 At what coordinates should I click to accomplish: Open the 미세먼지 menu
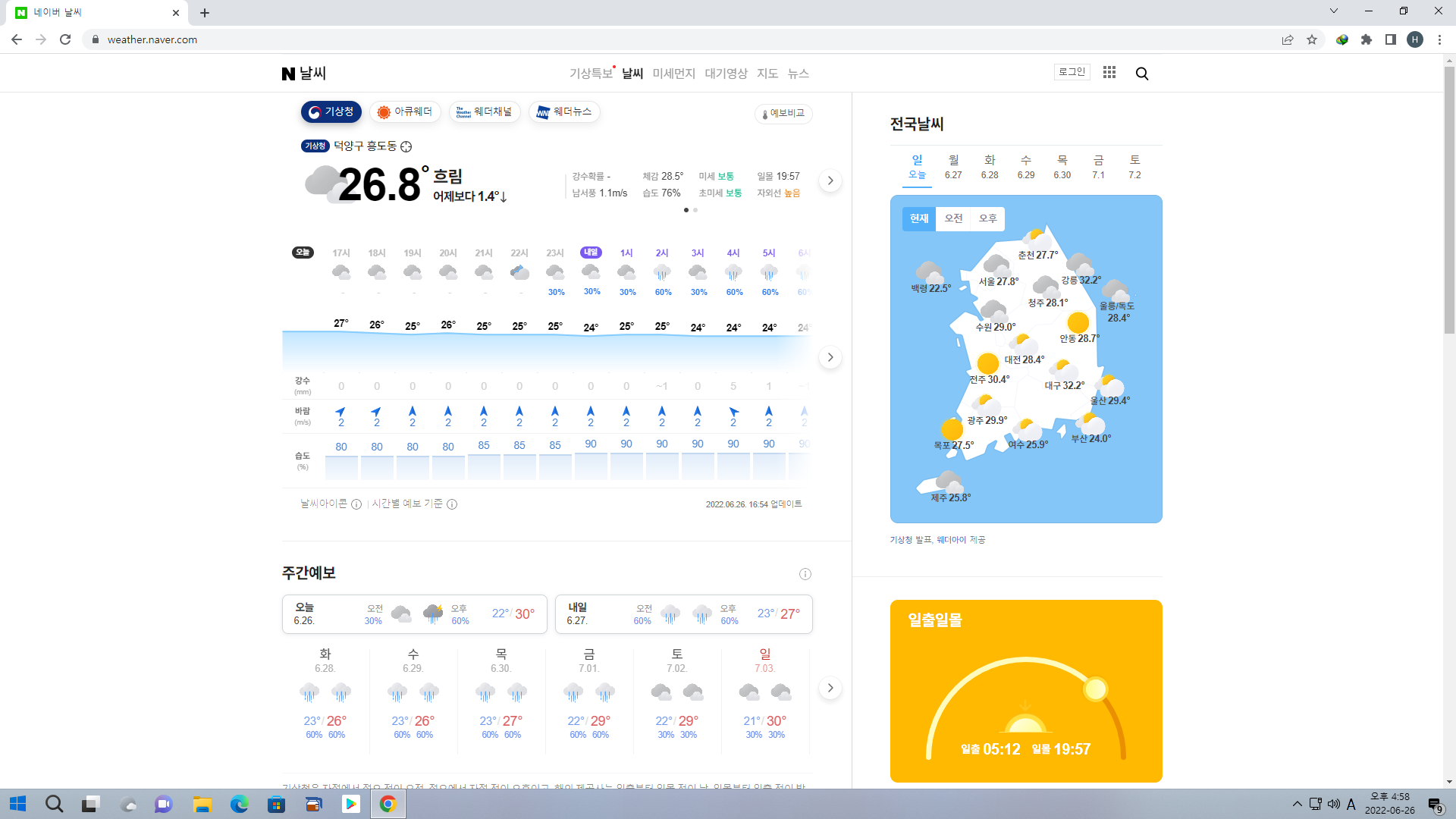[x=673, y=74]
